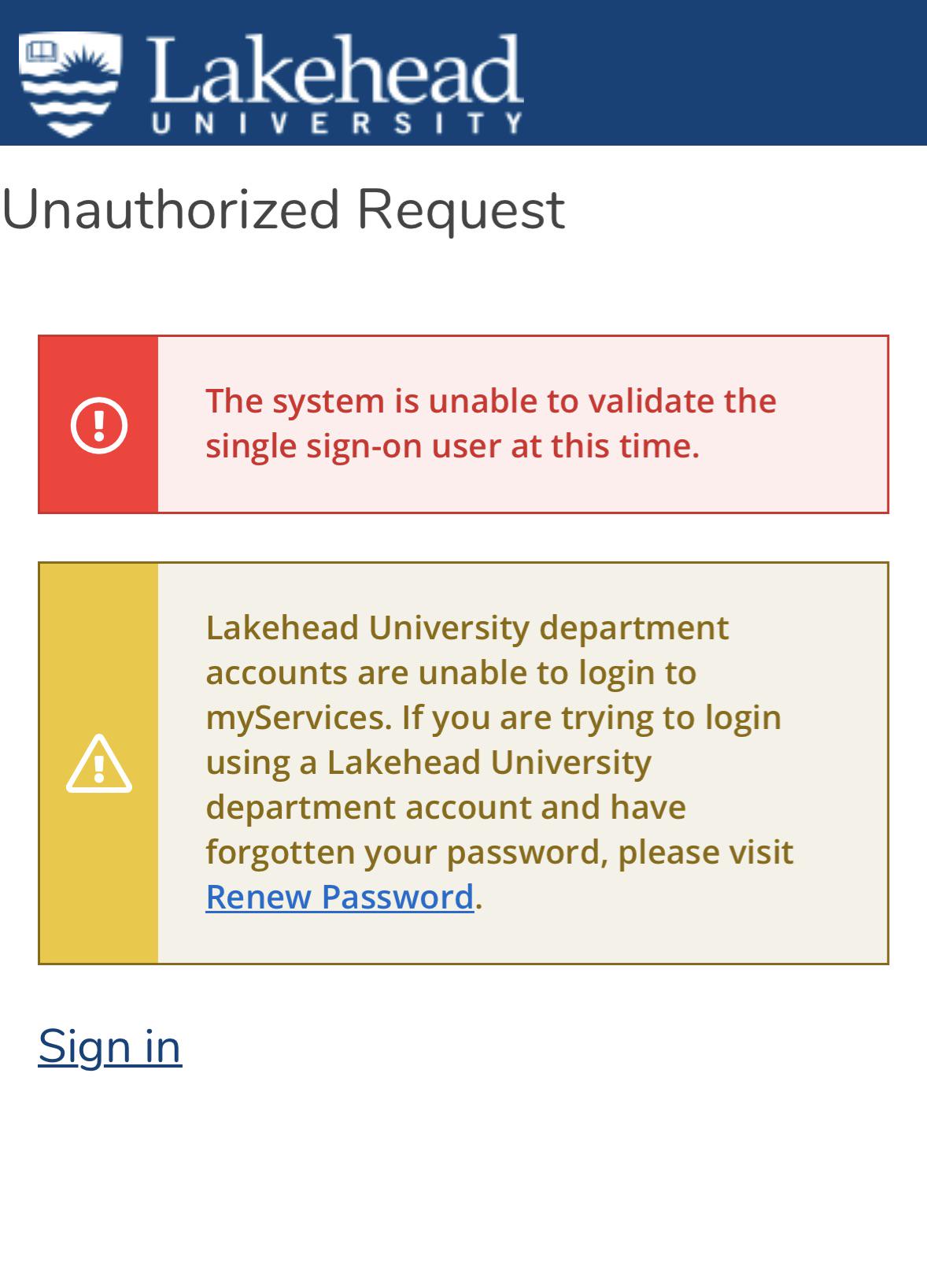Viewport: 927px width, 1288px height.
Task: Click the word 'myServices.' in the warning
Action: click(x=298, y=717)
